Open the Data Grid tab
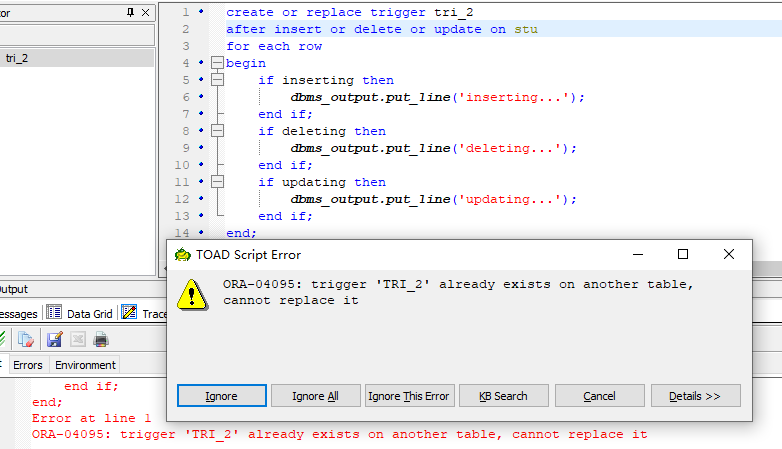This screenshot has width=782, height=449. click(x=90, y=314)
